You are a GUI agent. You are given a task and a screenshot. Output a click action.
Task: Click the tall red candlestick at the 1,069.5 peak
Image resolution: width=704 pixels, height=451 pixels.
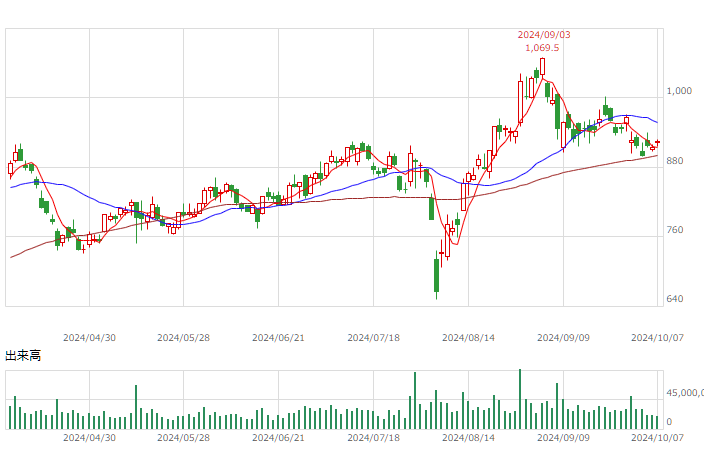click(x=543, y=66)
